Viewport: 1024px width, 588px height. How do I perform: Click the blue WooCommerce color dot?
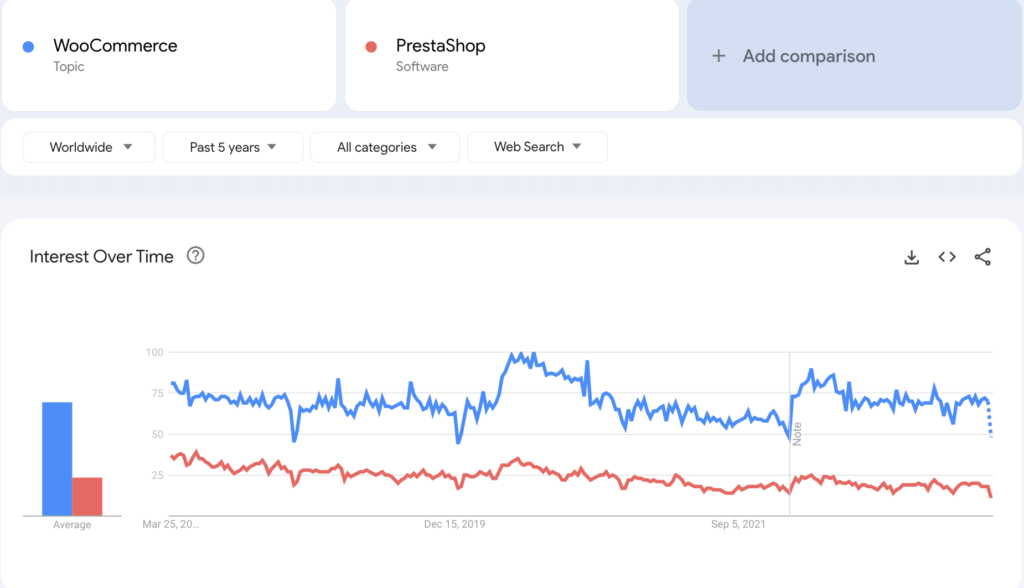click(29, 47)
